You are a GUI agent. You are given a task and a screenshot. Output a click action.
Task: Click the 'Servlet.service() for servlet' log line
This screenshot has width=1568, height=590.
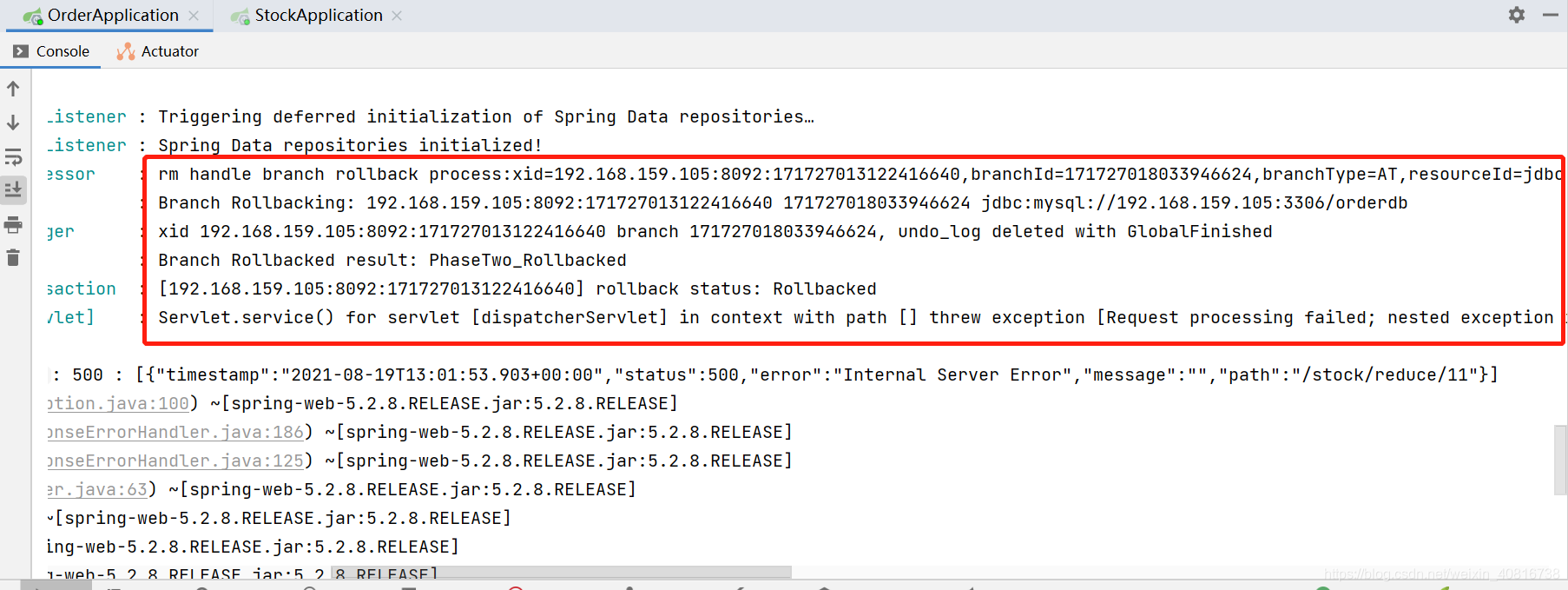point(855,317)
